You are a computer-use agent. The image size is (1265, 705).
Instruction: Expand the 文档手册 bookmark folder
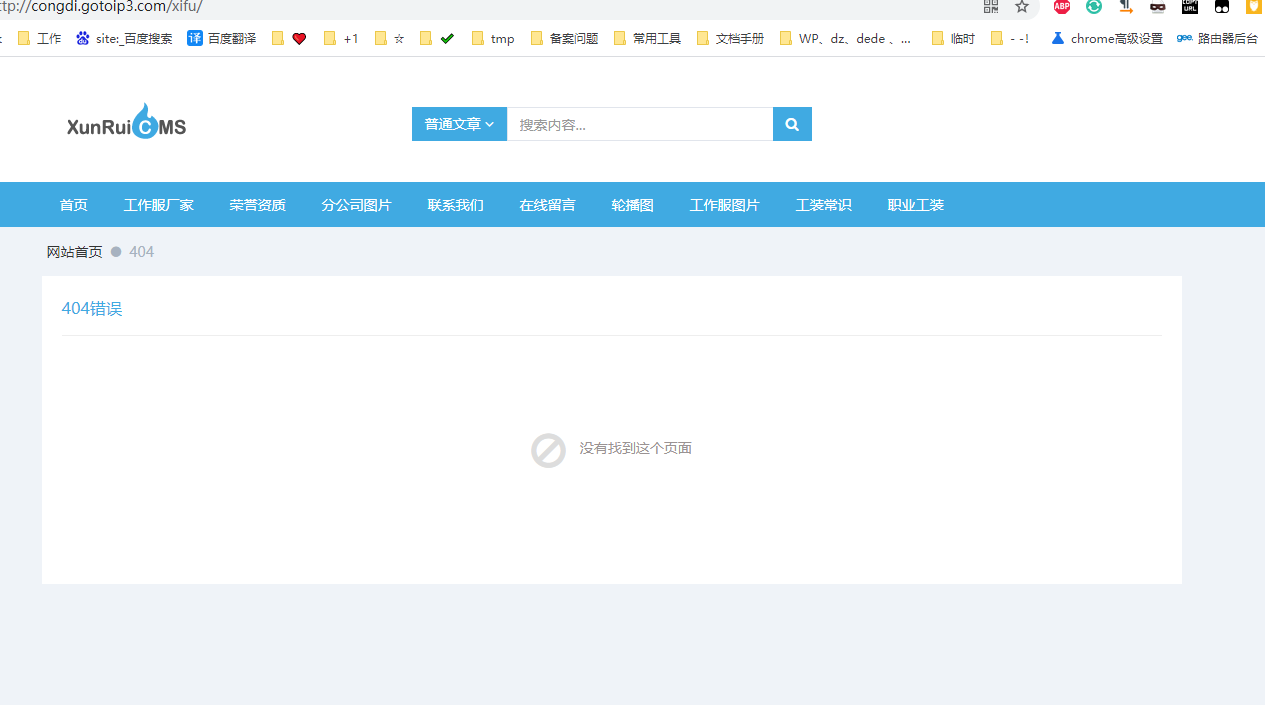[x=730, y=39]
